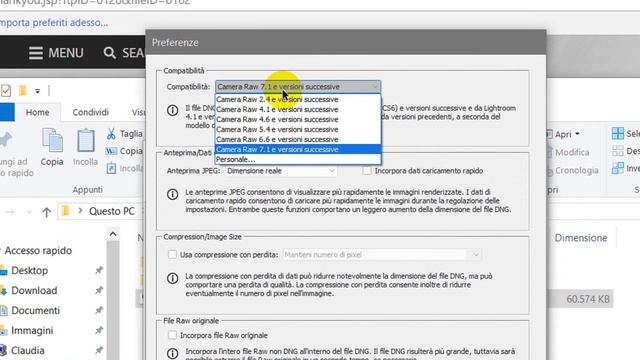The width and height of the screenshot is (640, 360).
Task: Toggle Usa compressione con perdita checkbox
Action: point(172,255)
